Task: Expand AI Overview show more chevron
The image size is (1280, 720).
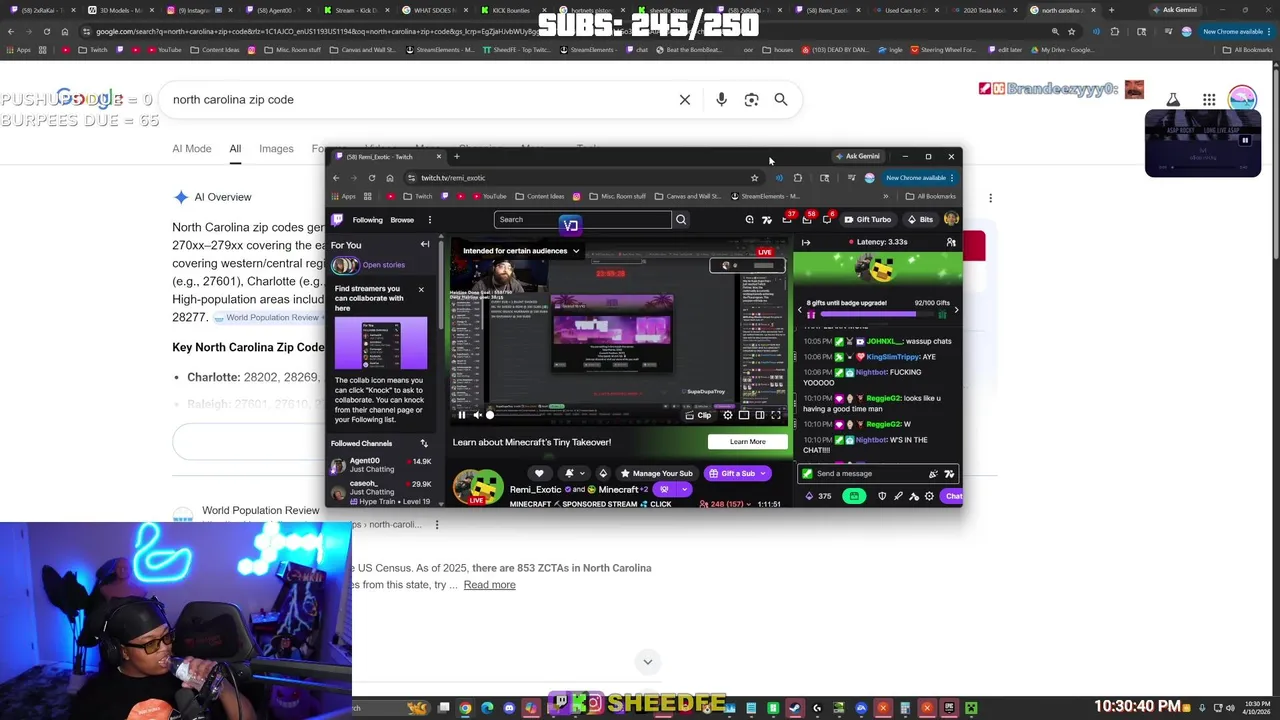Action: point(648,662)
